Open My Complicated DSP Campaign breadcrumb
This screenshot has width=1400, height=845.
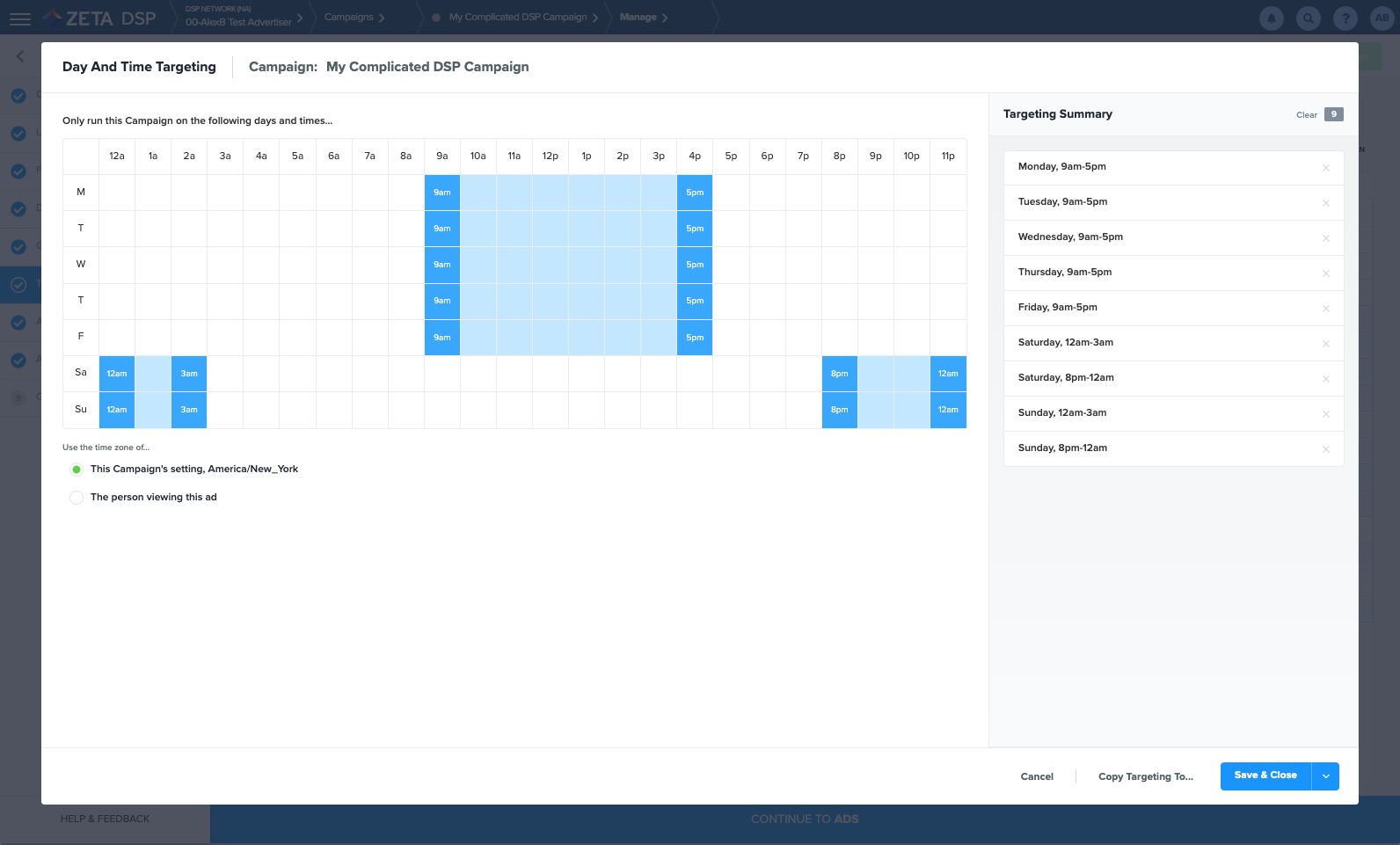click(x=517, y=18)
